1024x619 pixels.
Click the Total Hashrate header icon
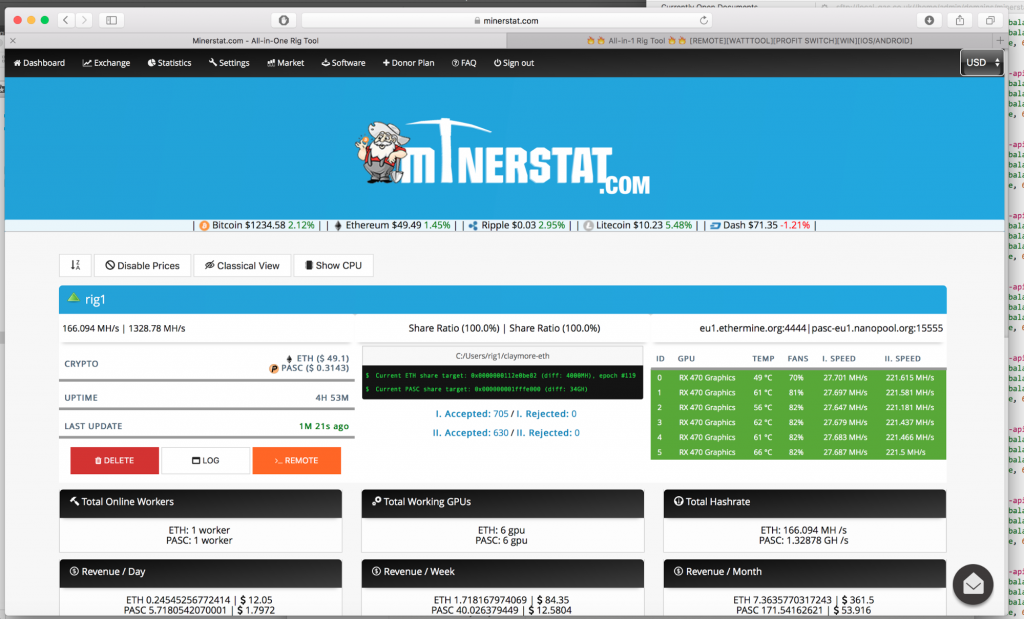point(679,501)
